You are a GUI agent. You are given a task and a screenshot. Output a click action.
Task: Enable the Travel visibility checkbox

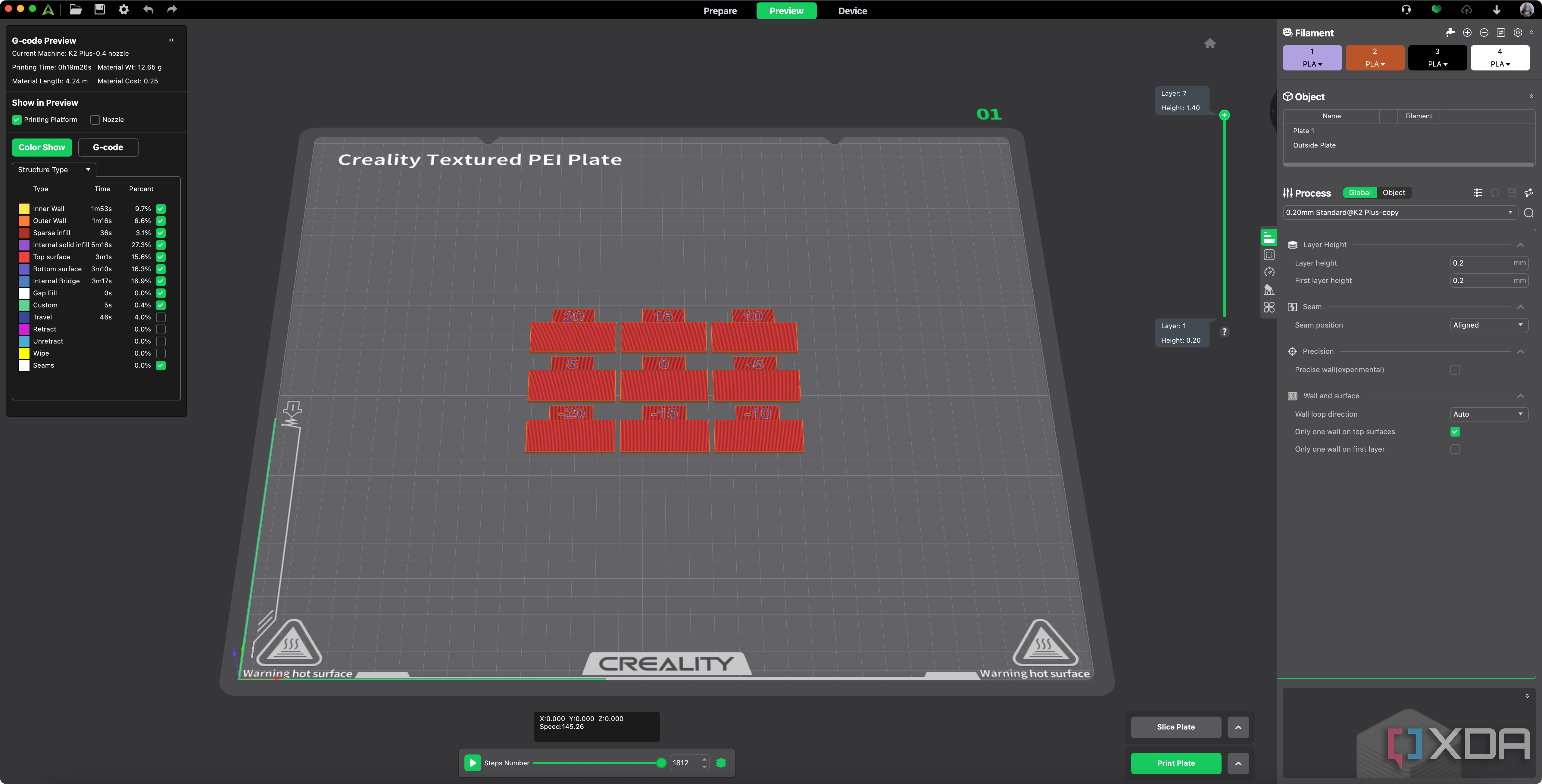[161, 317]
